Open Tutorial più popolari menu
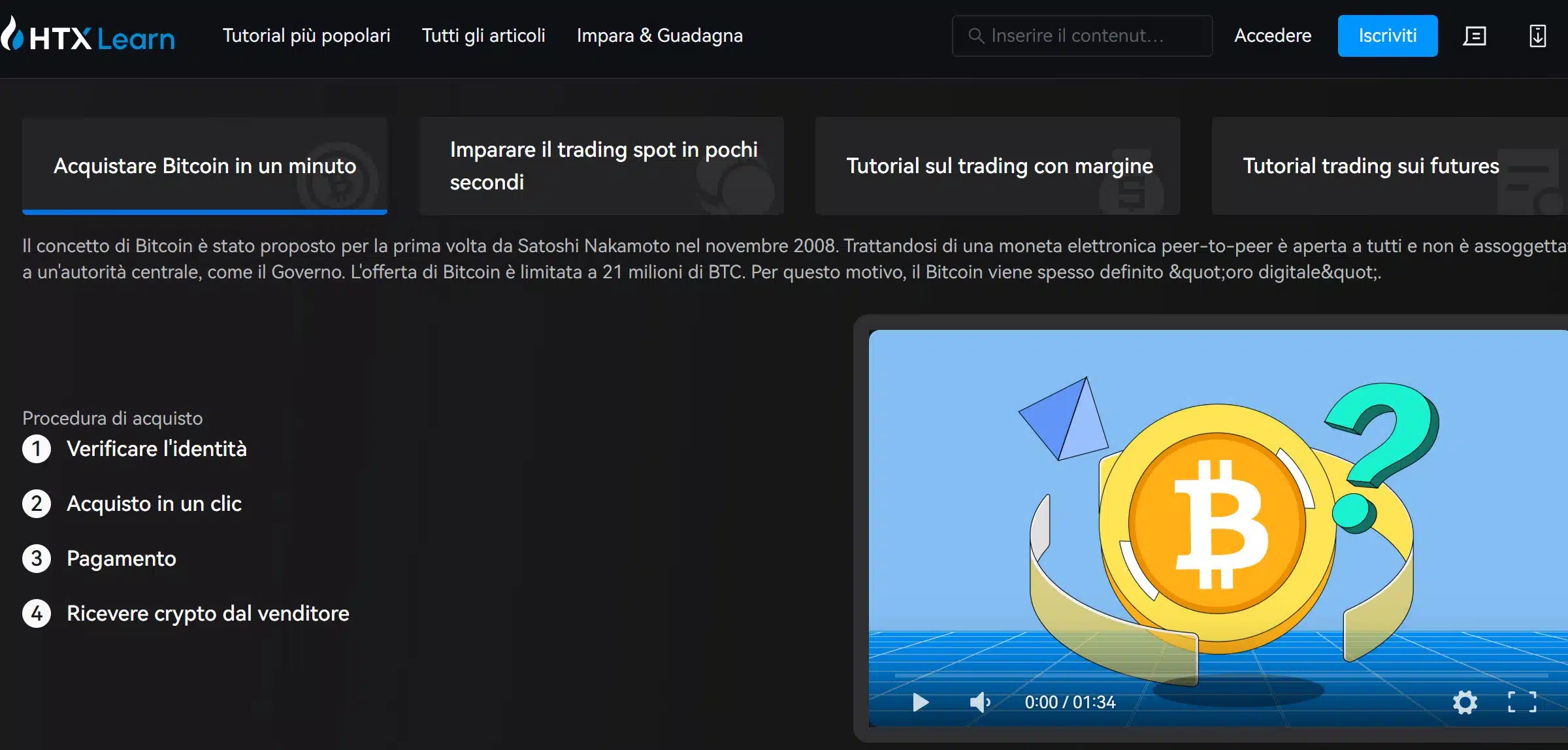The width and height of the screenshot is (1568, 750). tap(306, 36)
